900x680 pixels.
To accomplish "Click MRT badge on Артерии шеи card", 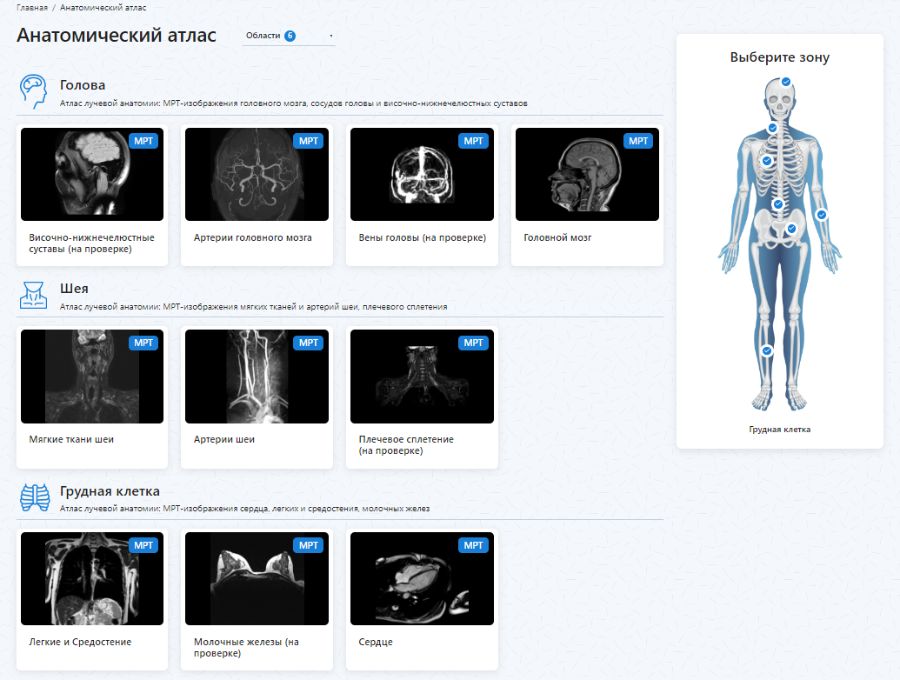I will [308, 343].
